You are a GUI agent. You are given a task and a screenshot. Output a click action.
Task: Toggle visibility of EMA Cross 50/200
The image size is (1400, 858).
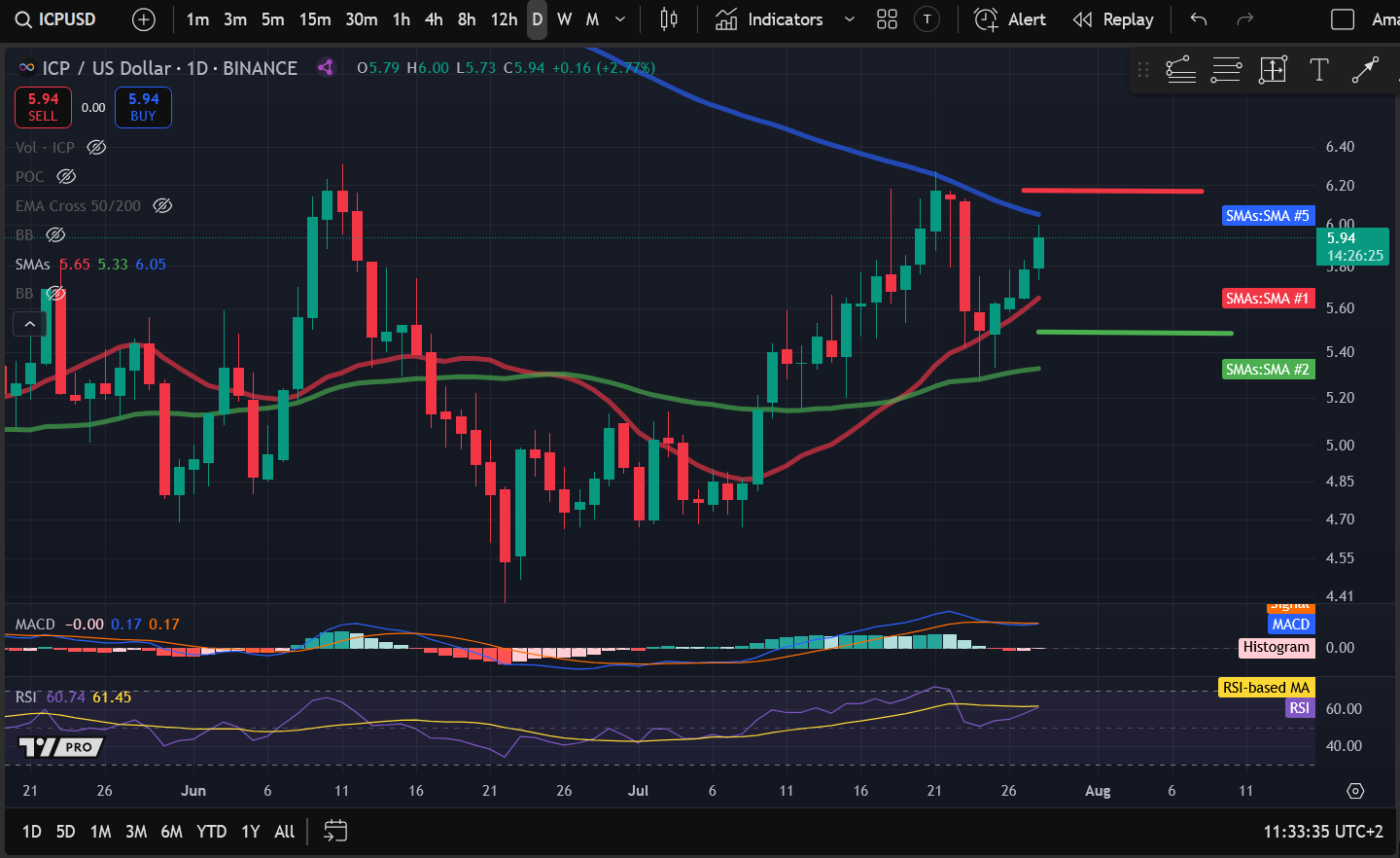pyautogui.click(x=162, y=206)
